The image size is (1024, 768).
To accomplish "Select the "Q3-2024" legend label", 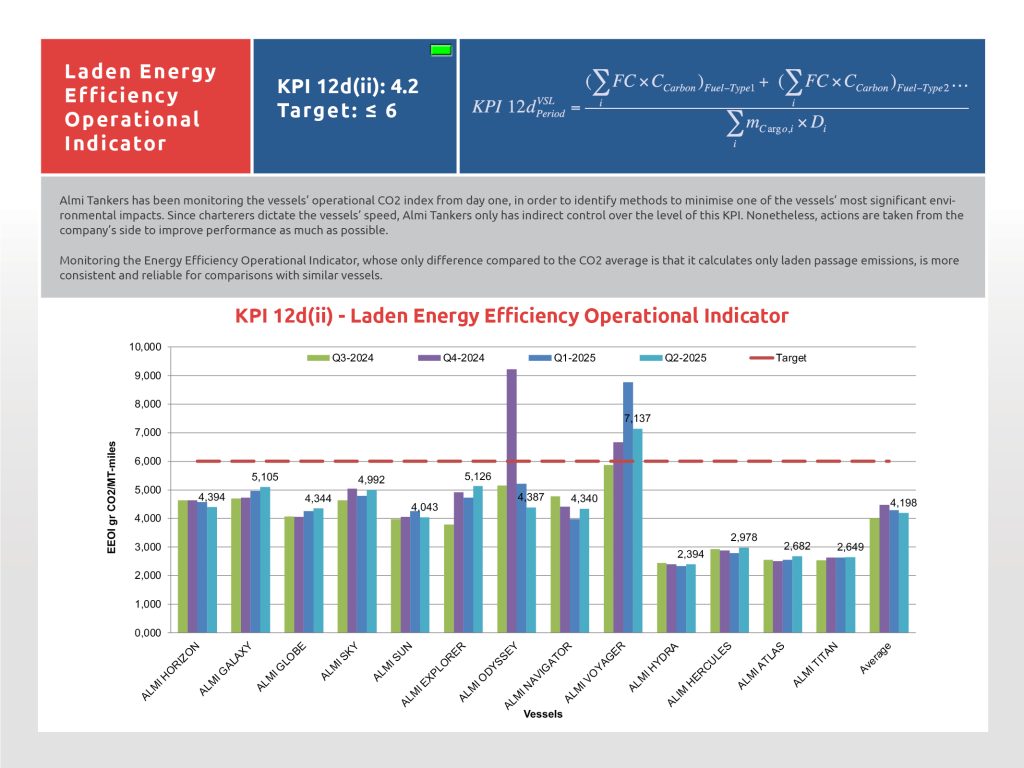I will pos(353,358).
